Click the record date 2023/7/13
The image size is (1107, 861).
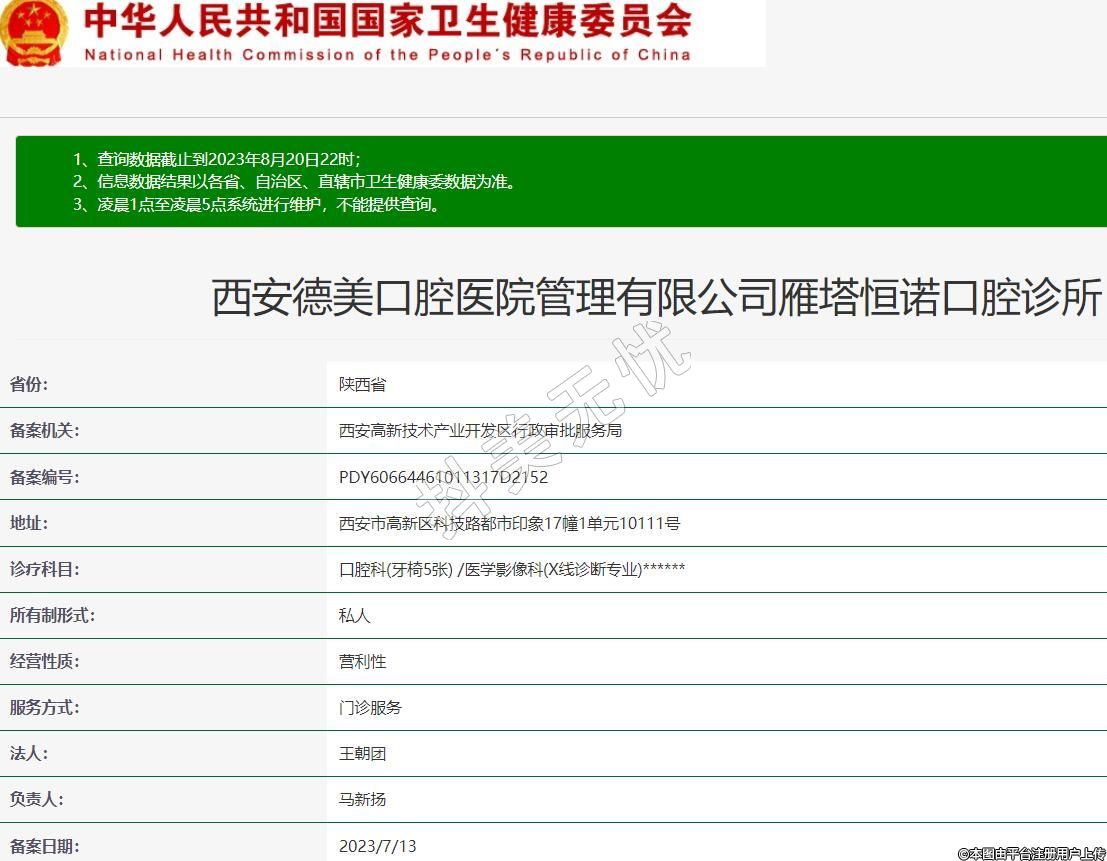point(377,846)
